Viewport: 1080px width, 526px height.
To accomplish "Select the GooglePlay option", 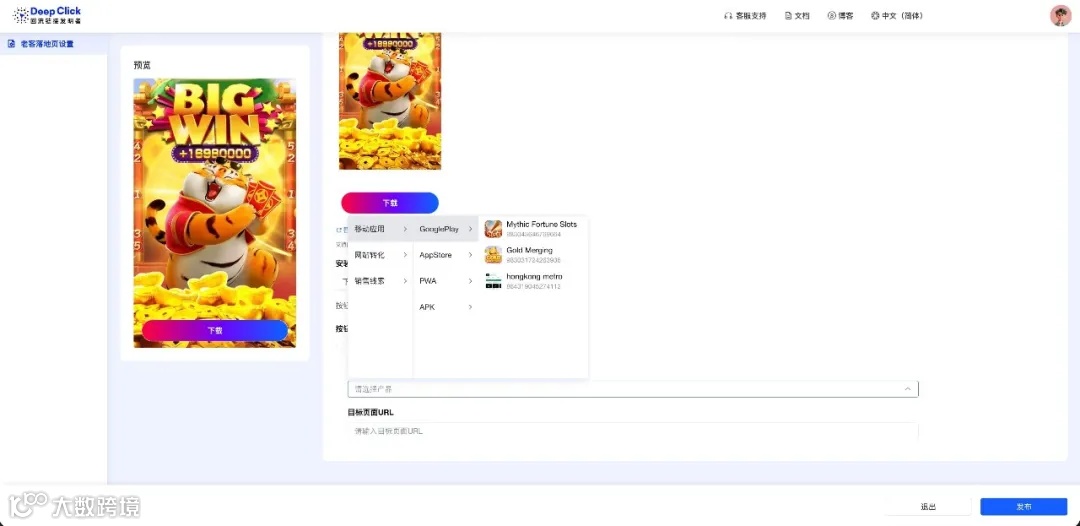I will (446, 229).
